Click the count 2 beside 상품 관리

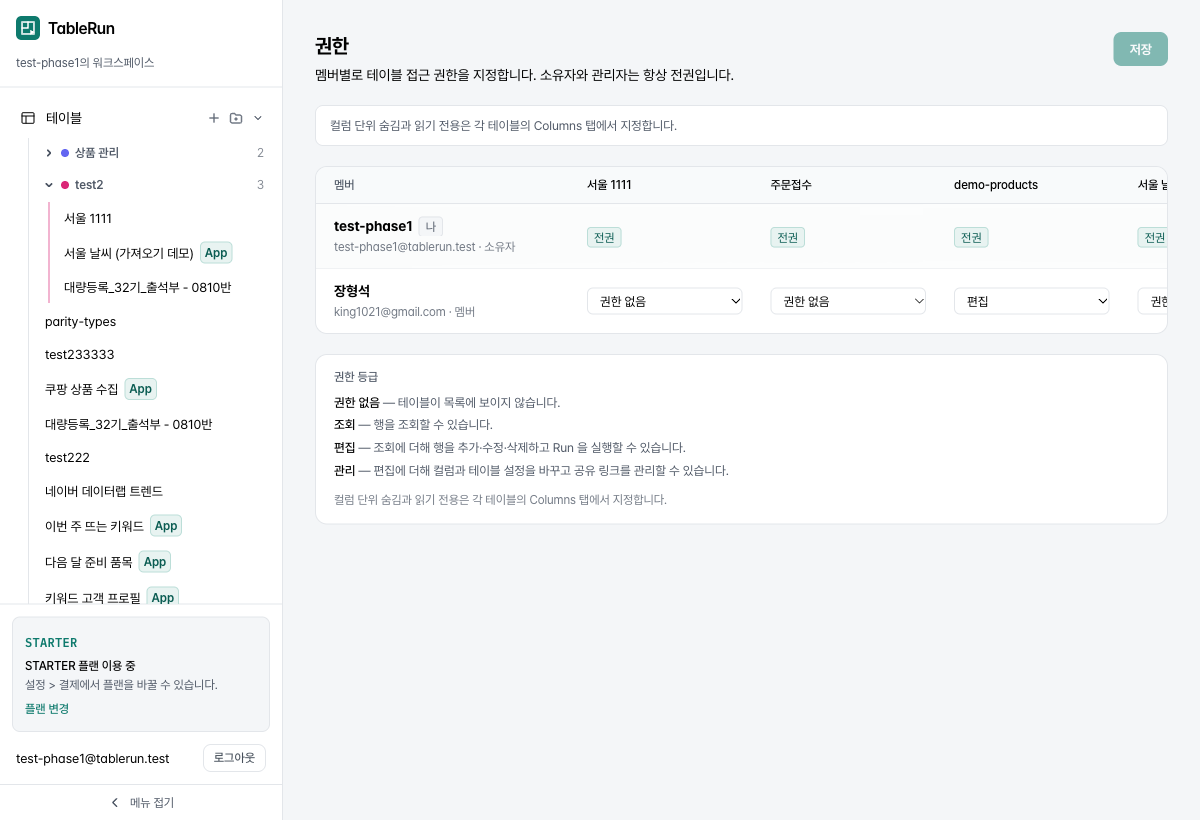[260, 153]
